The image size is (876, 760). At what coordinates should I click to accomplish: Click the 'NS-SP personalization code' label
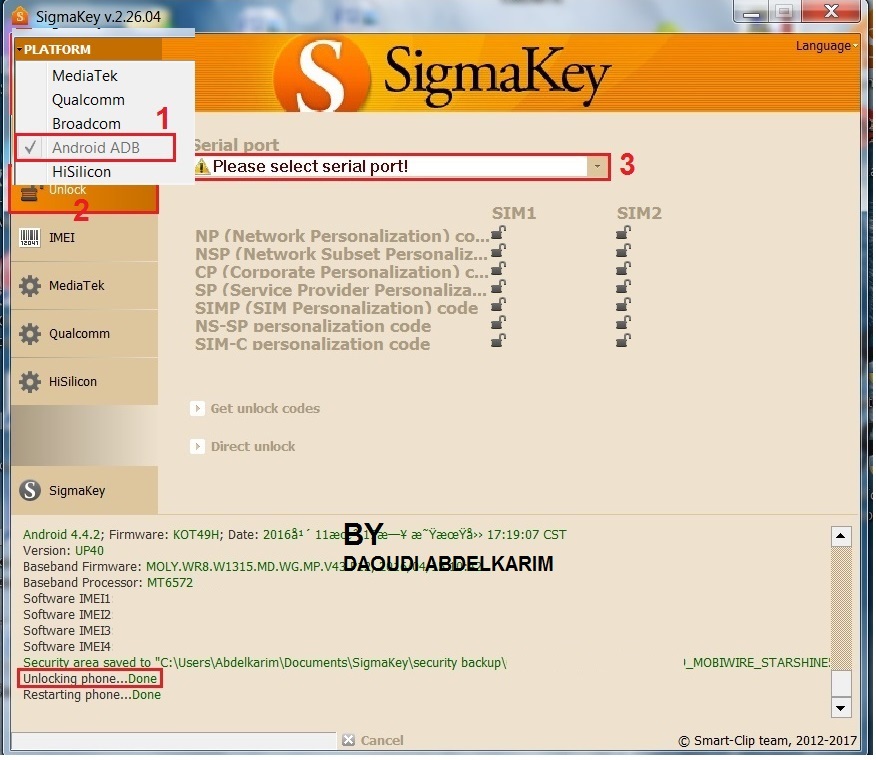tap(313, 326)
